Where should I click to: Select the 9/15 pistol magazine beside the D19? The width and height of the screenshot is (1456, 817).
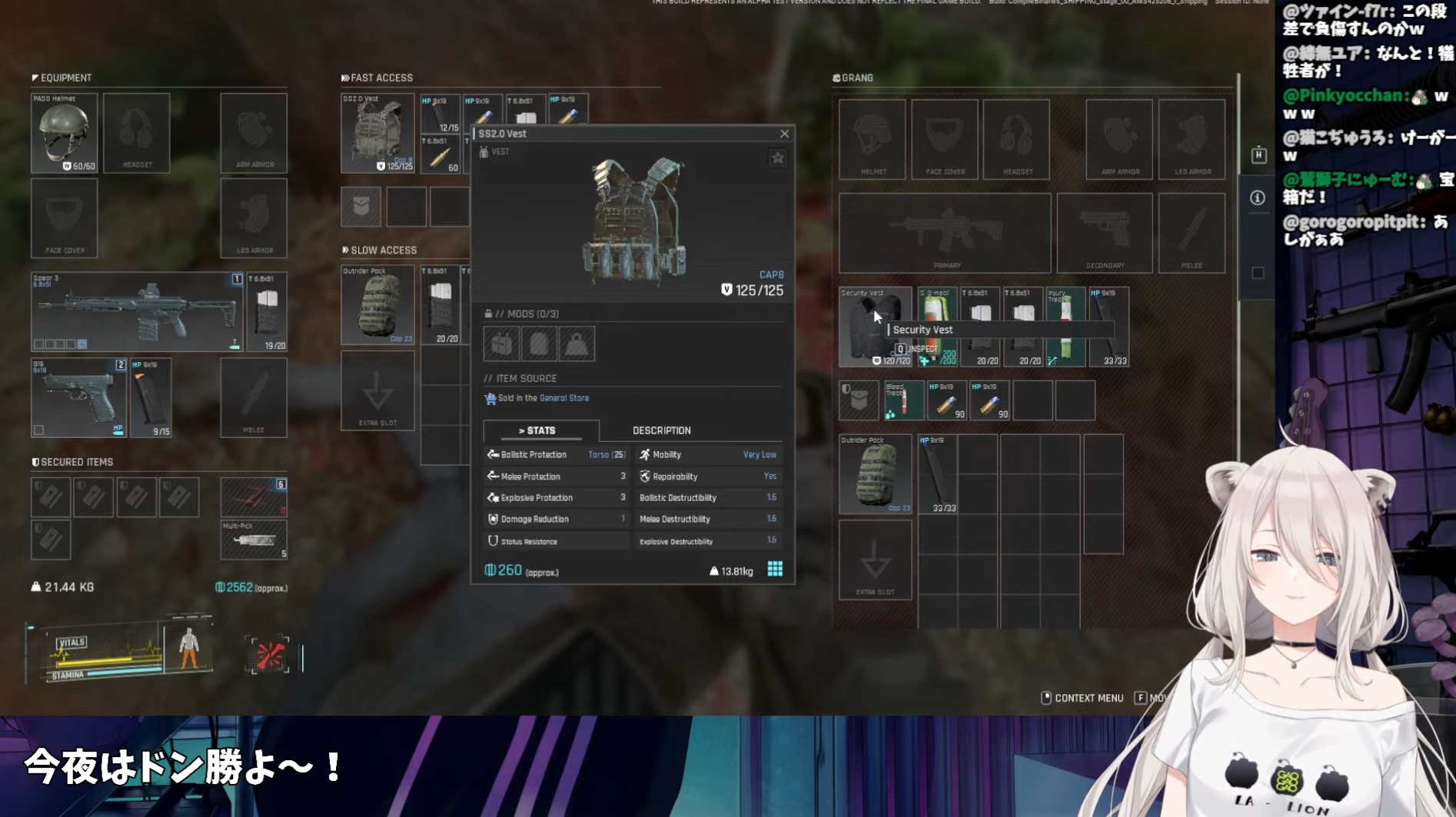coord(151,397)
